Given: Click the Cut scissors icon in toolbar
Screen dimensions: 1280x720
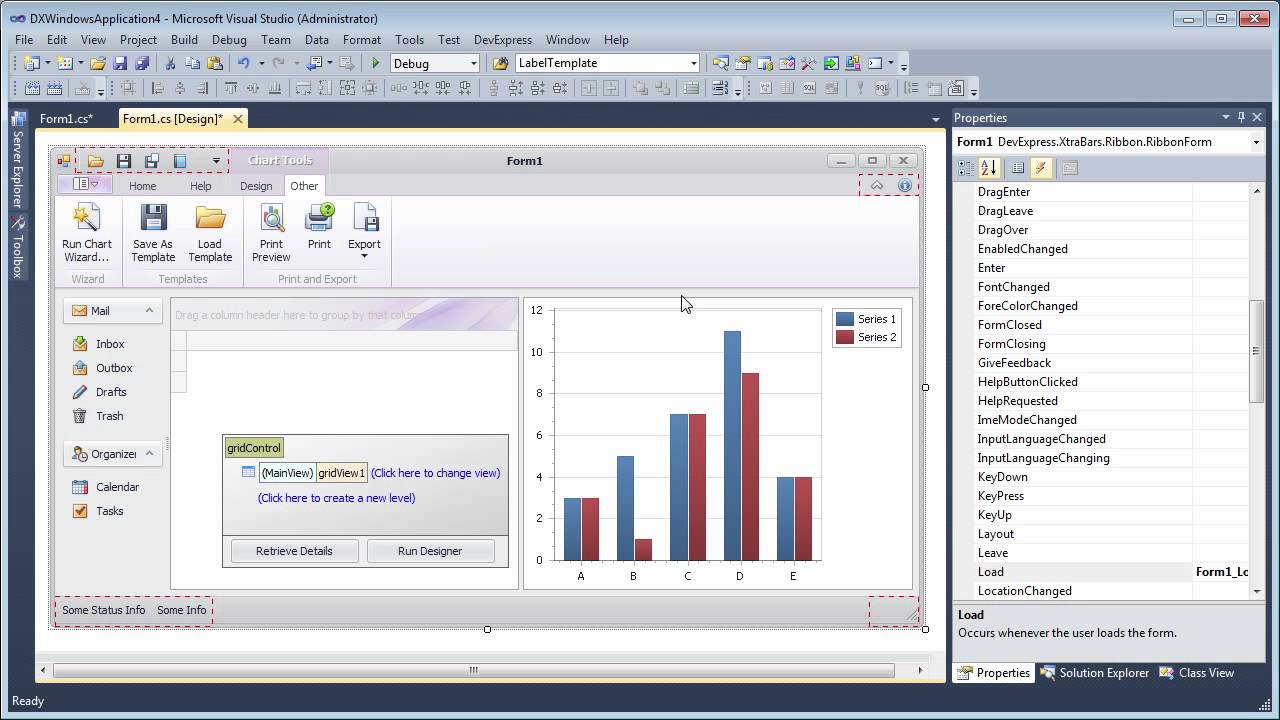Looking at the screenshot, I should 170,63.
